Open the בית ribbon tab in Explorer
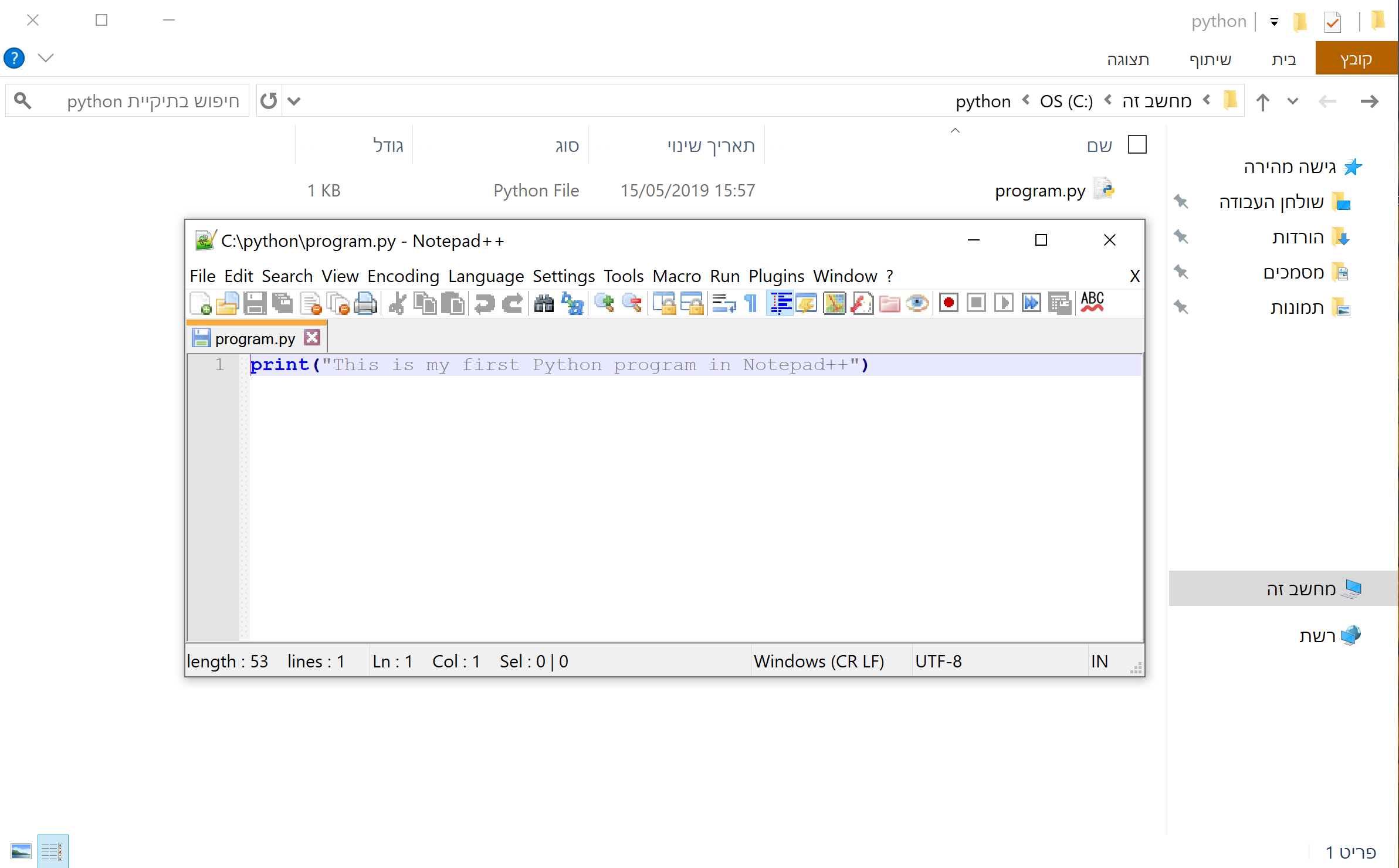 point(1284,59)
